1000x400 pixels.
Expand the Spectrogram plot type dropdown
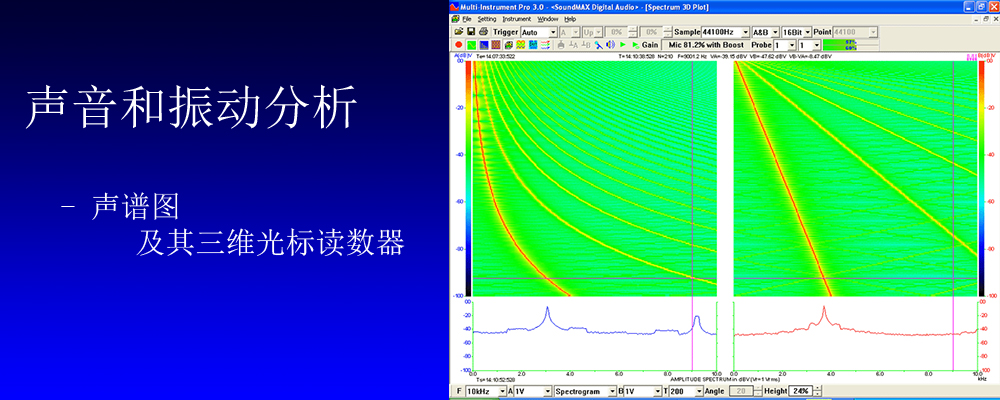[x=612, y=391]
